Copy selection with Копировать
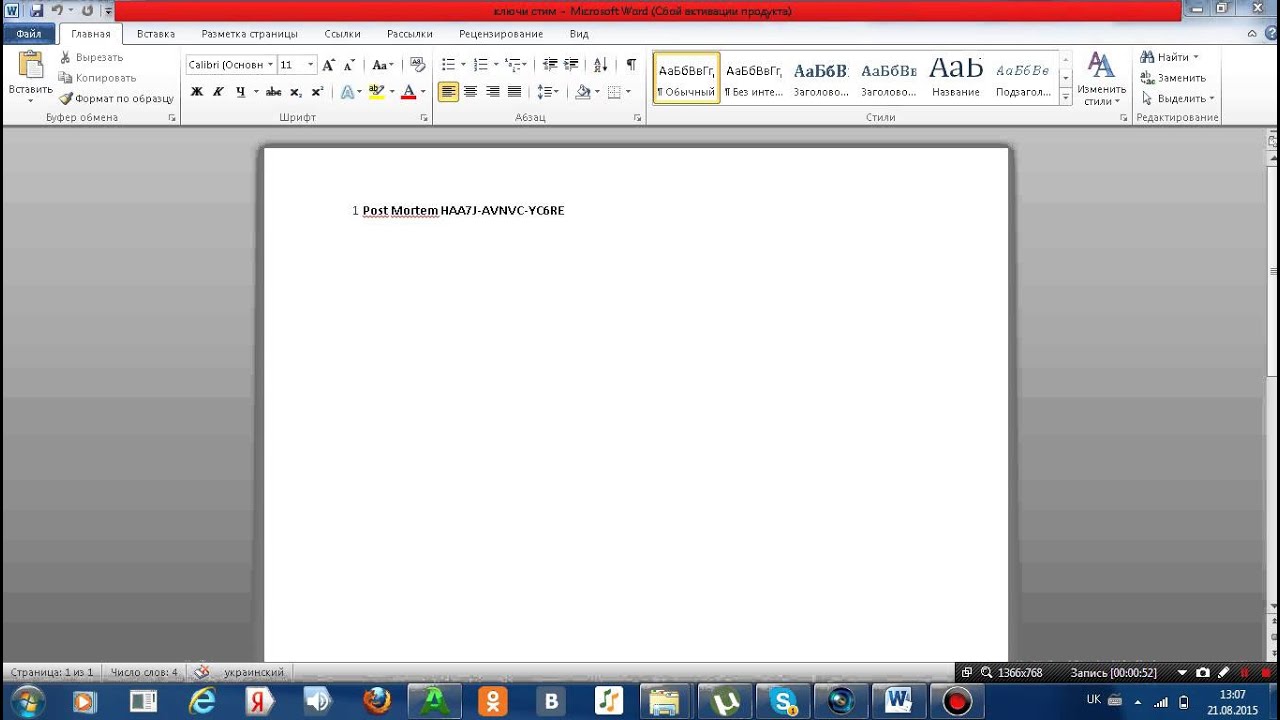This screenshot has height=720, width=1280. (97, 77)
